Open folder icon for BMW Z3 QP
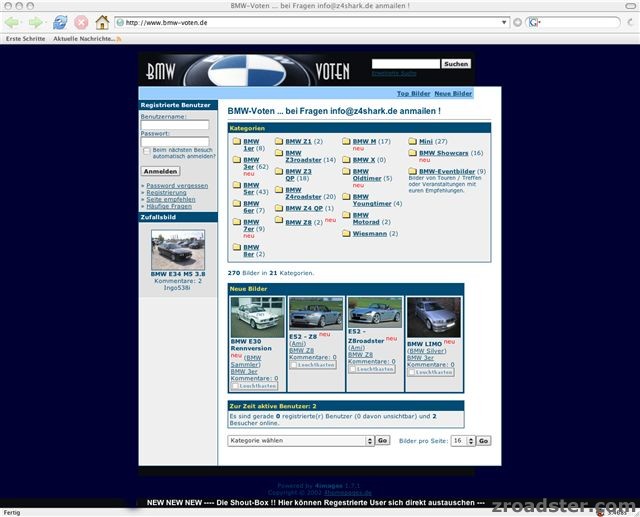This screenshot has width=640, height=517. 279,172
